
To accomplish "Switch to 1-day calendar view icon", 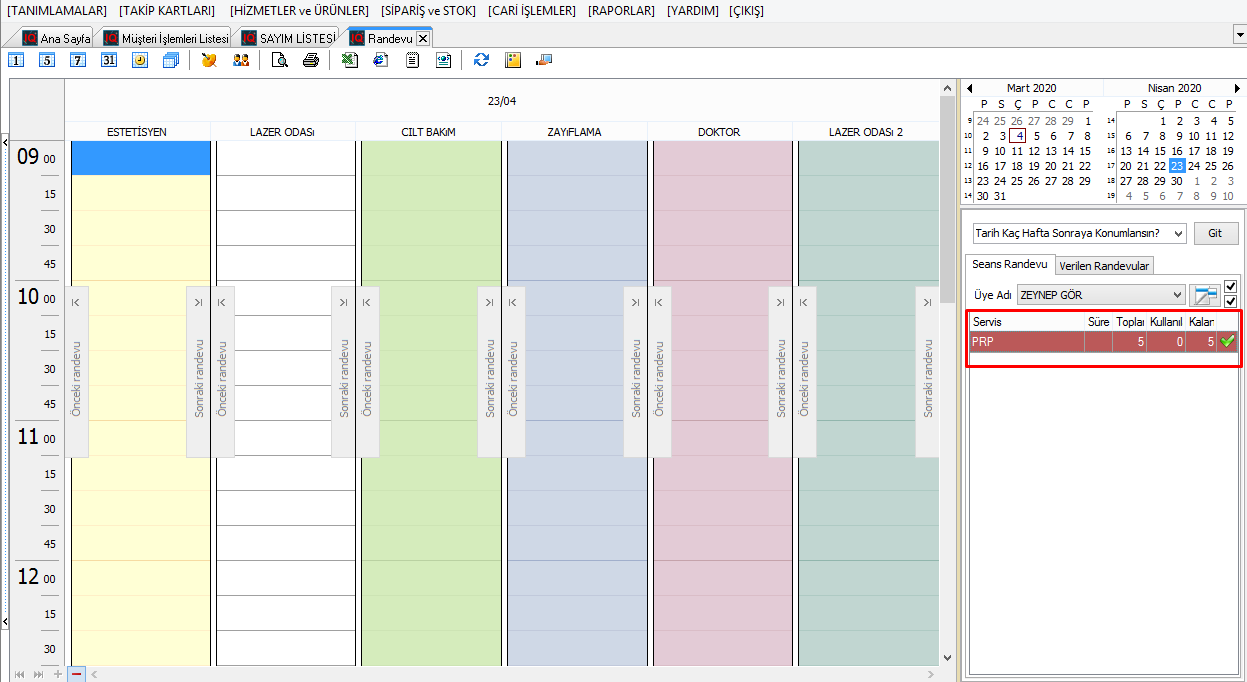I will pyautogui.click(x=16, y=60).
